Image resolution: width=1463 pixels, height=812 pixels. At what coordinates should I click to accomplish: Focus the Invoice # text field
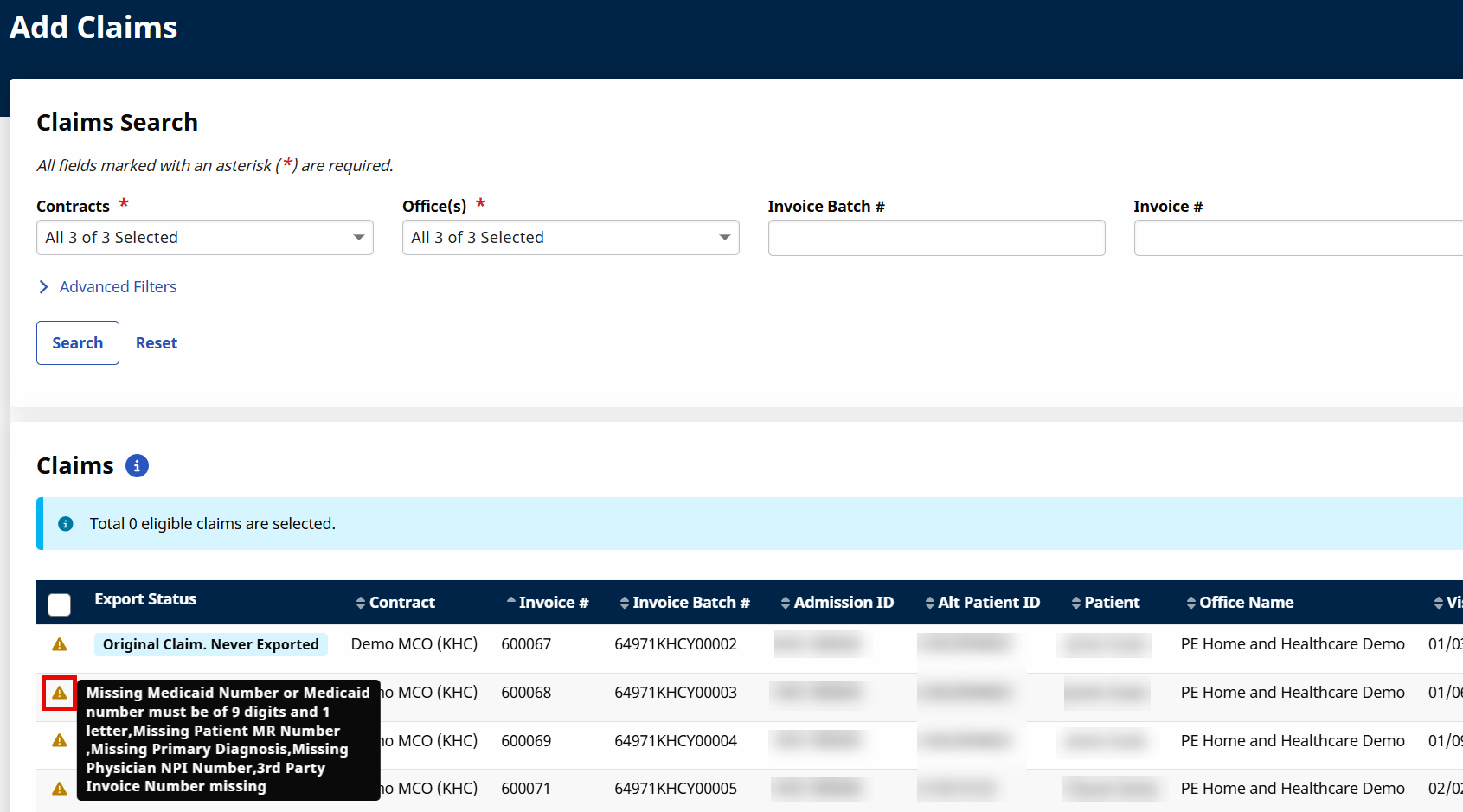pyautogui.click(x=1298, y=238)
